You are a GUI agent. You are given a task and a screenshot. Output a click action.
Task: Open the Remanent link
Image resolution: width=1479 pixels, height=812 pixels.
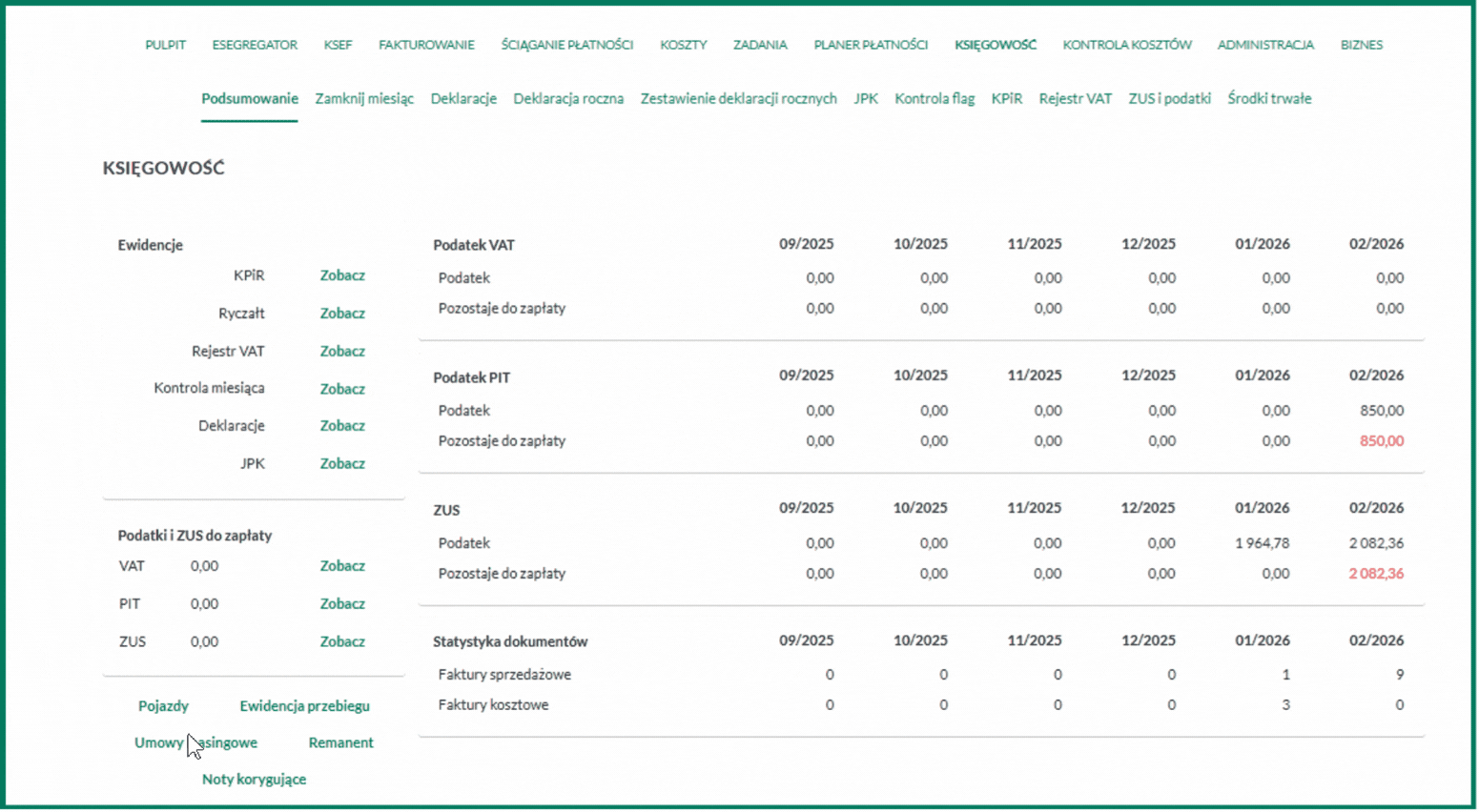coord(340,742)
